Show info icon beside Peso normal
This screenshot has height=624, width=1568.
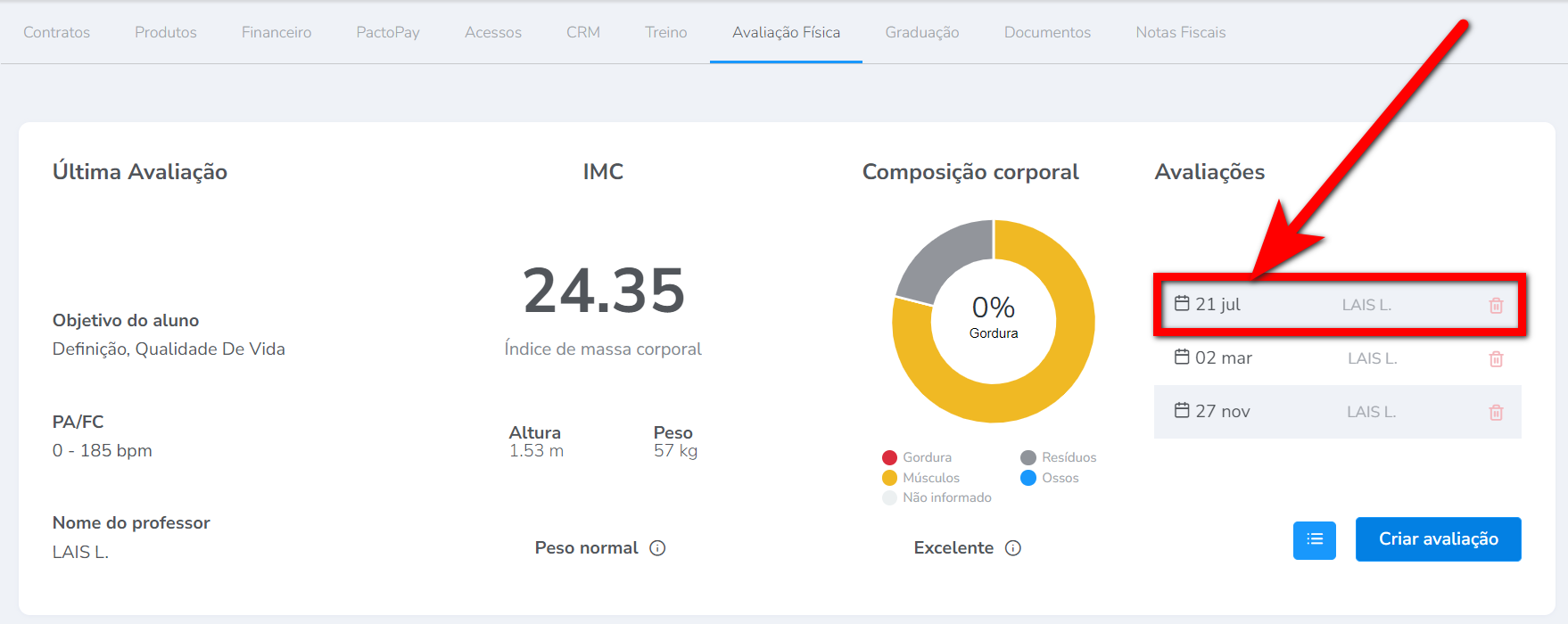[x=657, y=548]
